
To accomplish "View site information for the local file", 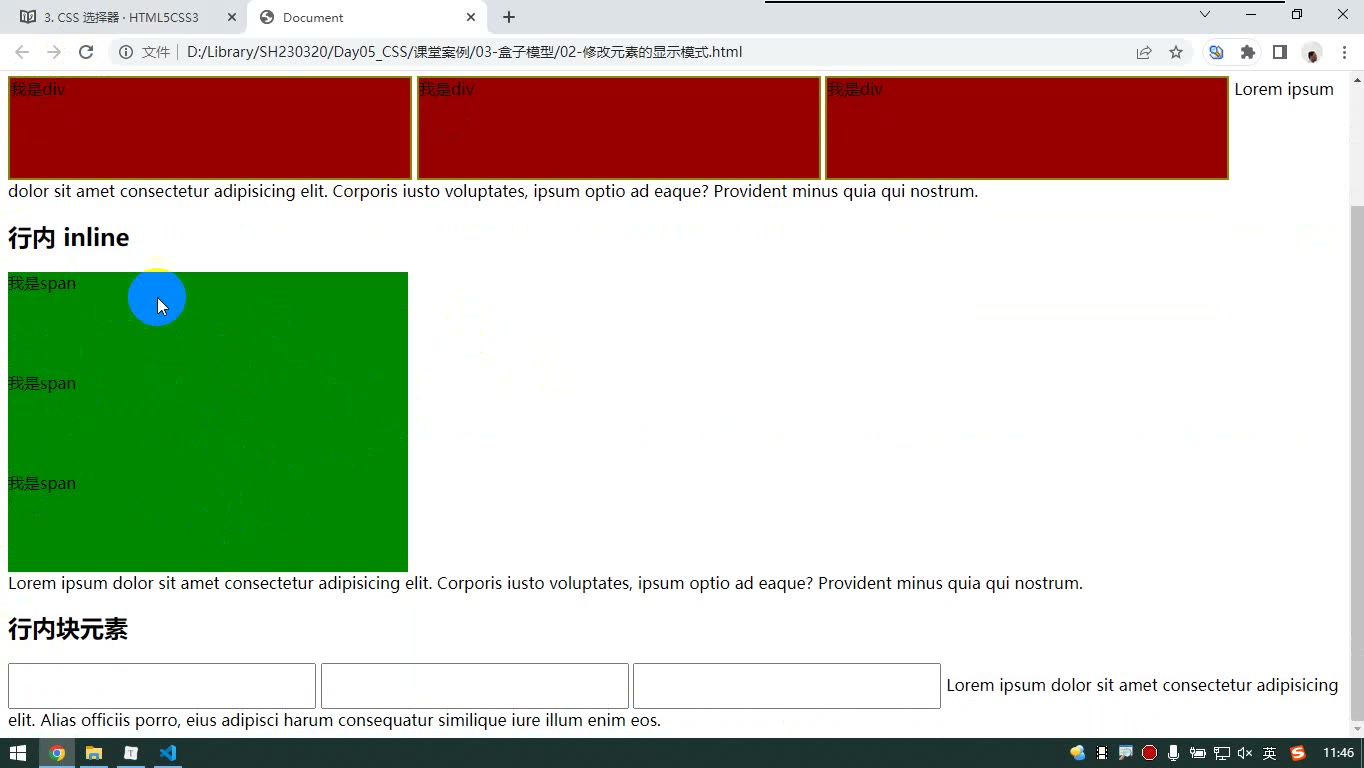I will (x=126, y=52).
